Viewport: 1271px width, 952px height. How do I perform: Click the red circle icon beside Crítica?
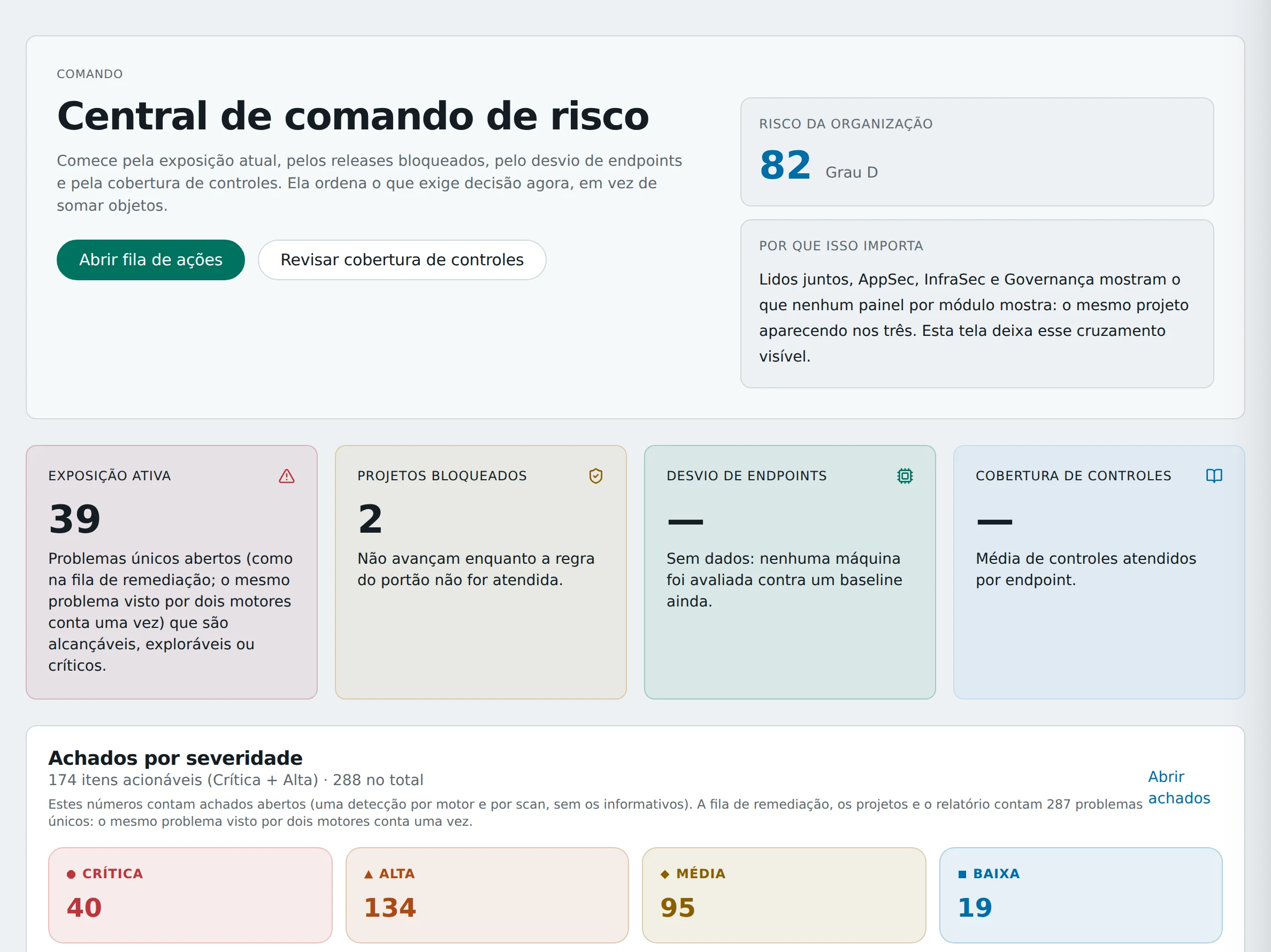click(71, 874)
